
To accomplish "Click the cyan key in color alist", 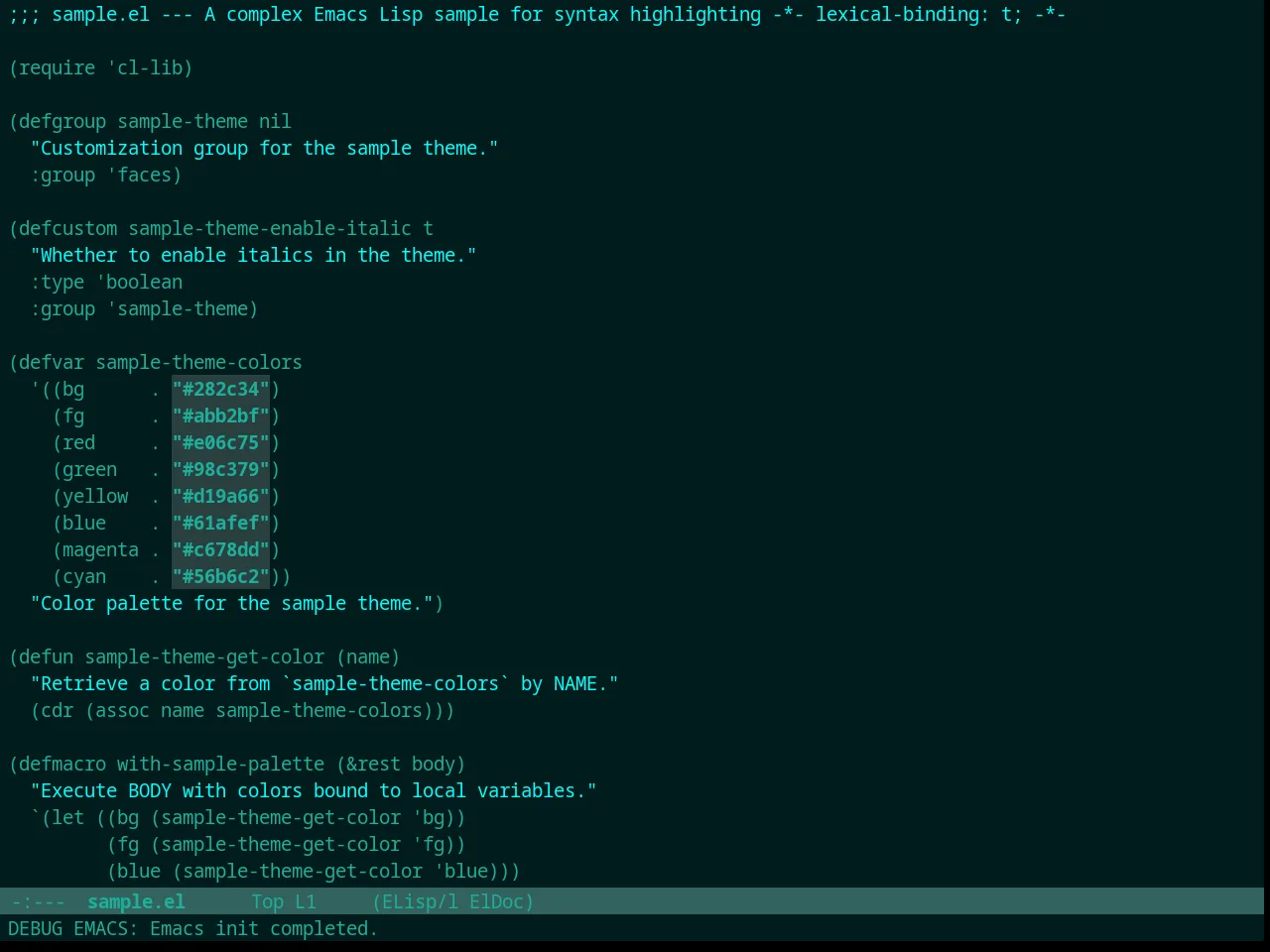I will 84,576.
